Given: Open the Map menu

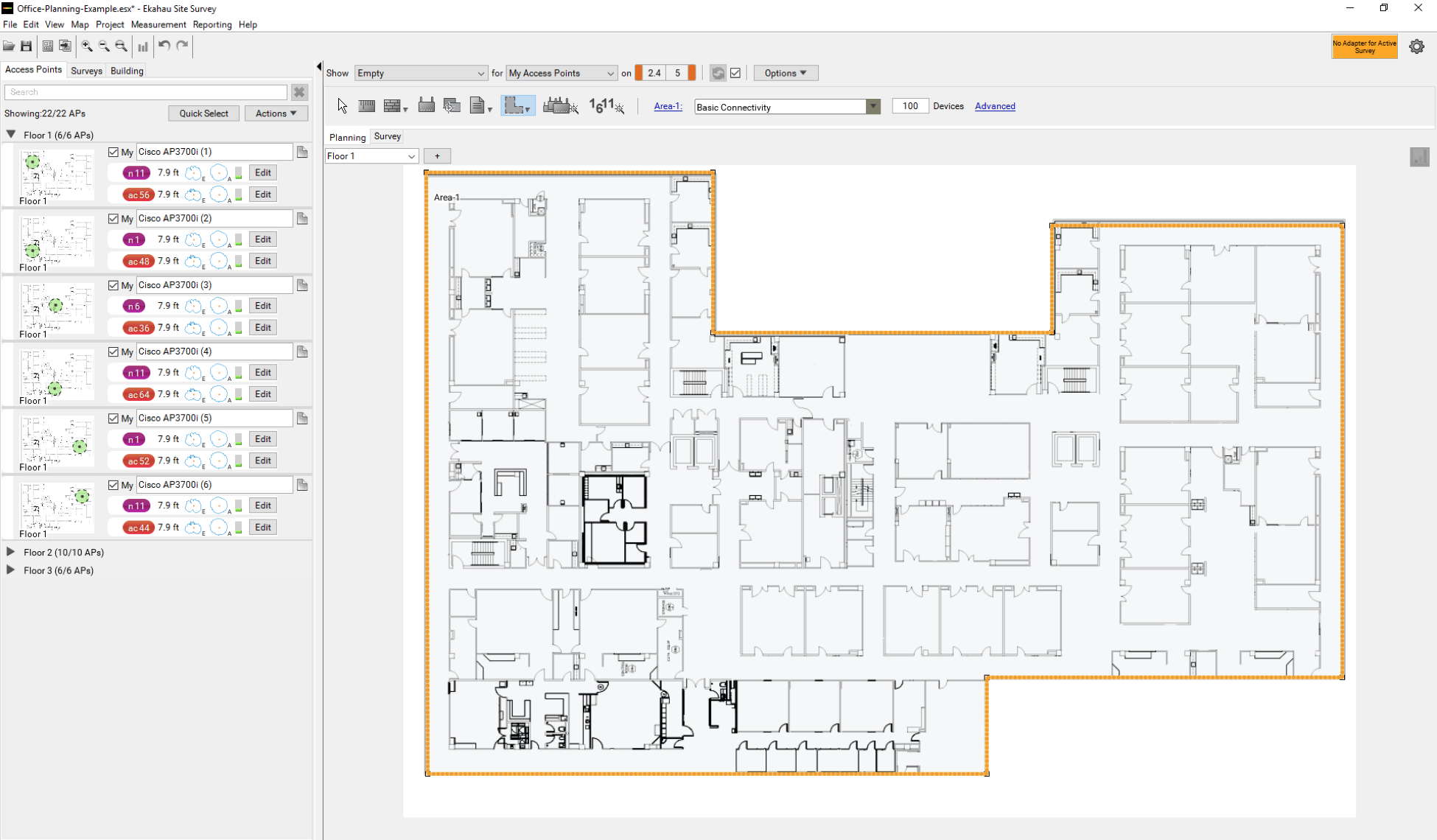Looking at the screenshot, I should (80, 24).
